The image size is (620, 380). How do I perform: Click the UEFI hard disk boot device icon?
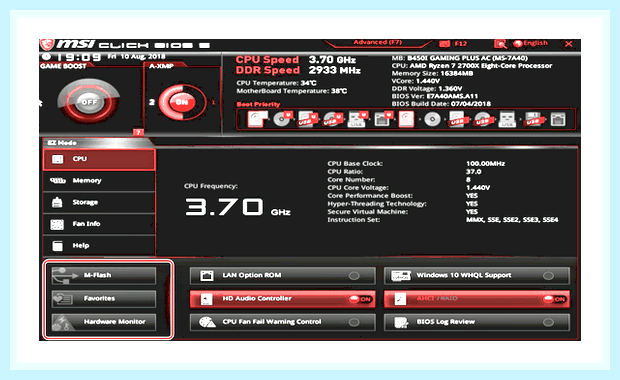(257, 119)
